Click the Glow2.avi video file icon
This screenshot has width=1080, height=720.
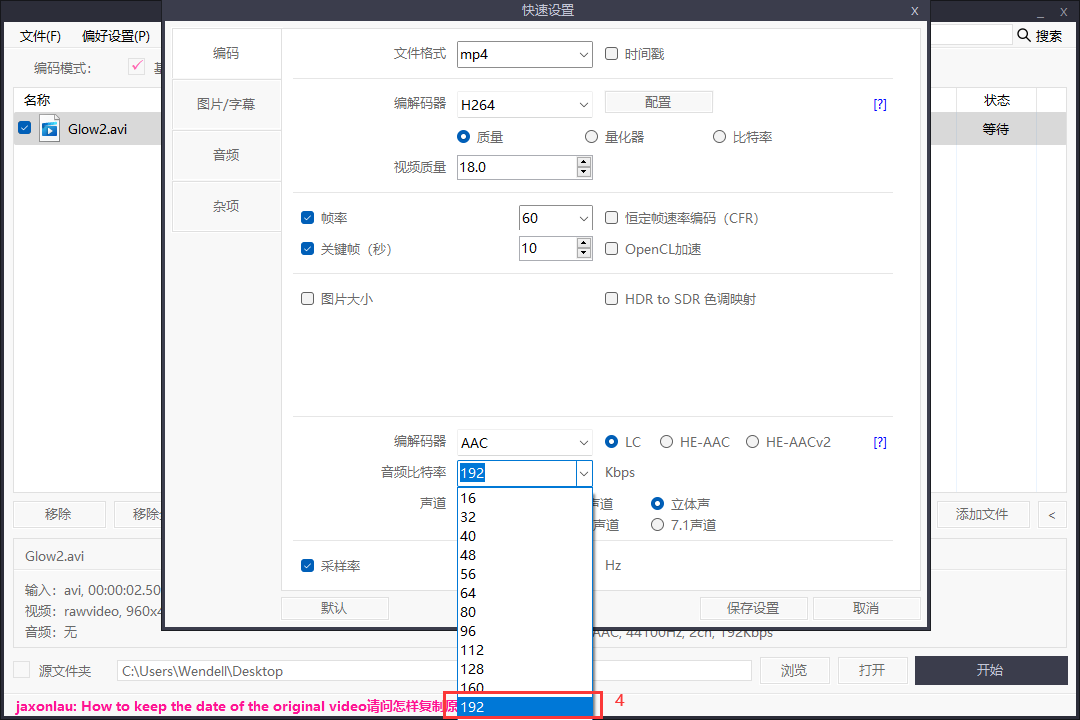click(x=50, y=129)
